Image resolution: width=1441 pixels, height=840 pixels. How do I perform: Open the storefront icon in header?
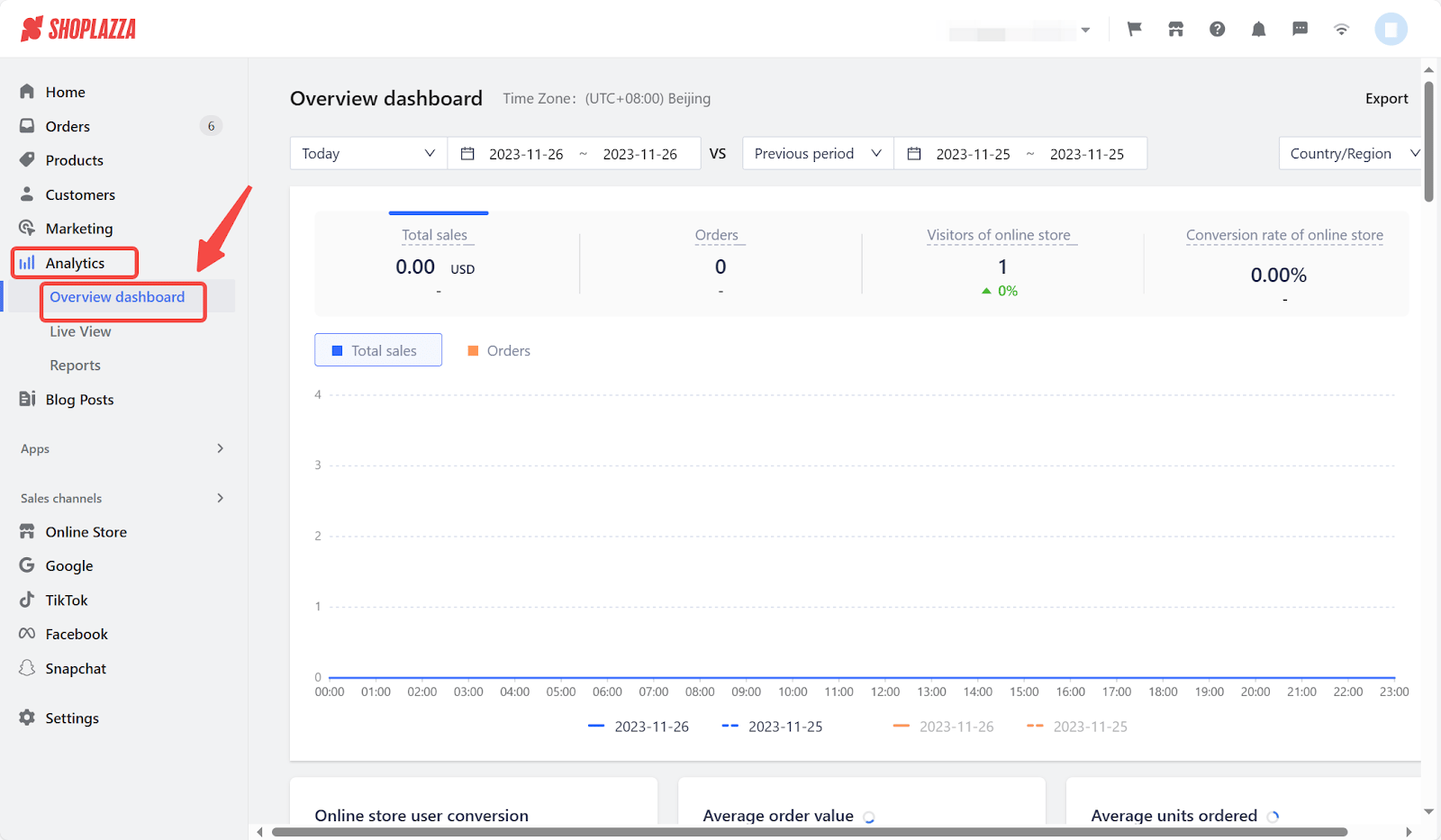pyautogui.click(x=1176, y=29)
